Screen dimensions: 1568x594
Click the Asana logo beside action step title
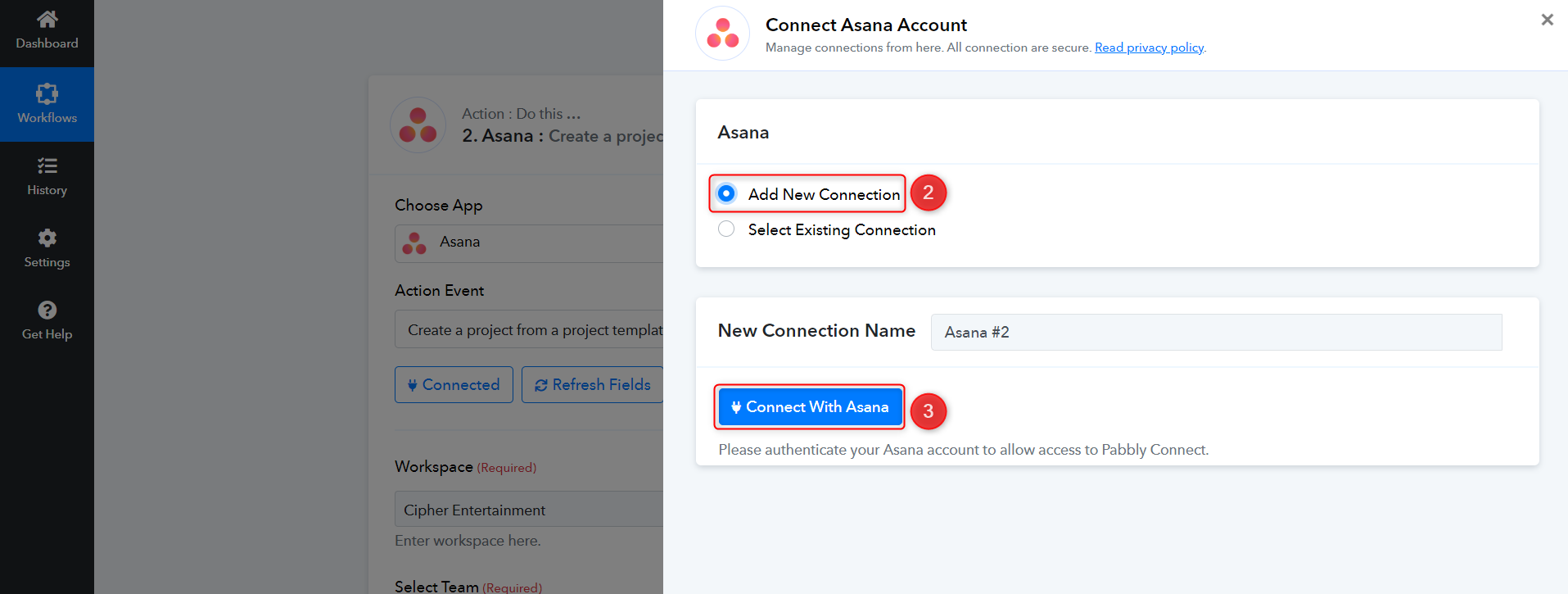pos(418,125)
